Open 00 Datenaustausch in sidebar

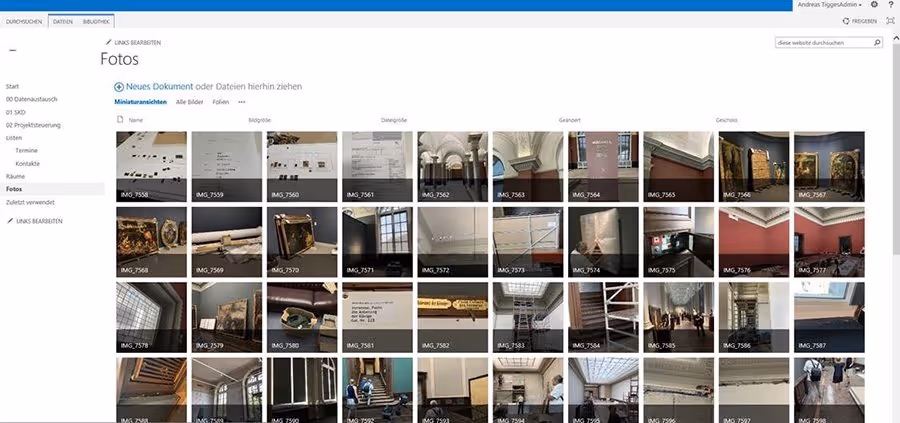pyautogui.click(x=31, y=99)
